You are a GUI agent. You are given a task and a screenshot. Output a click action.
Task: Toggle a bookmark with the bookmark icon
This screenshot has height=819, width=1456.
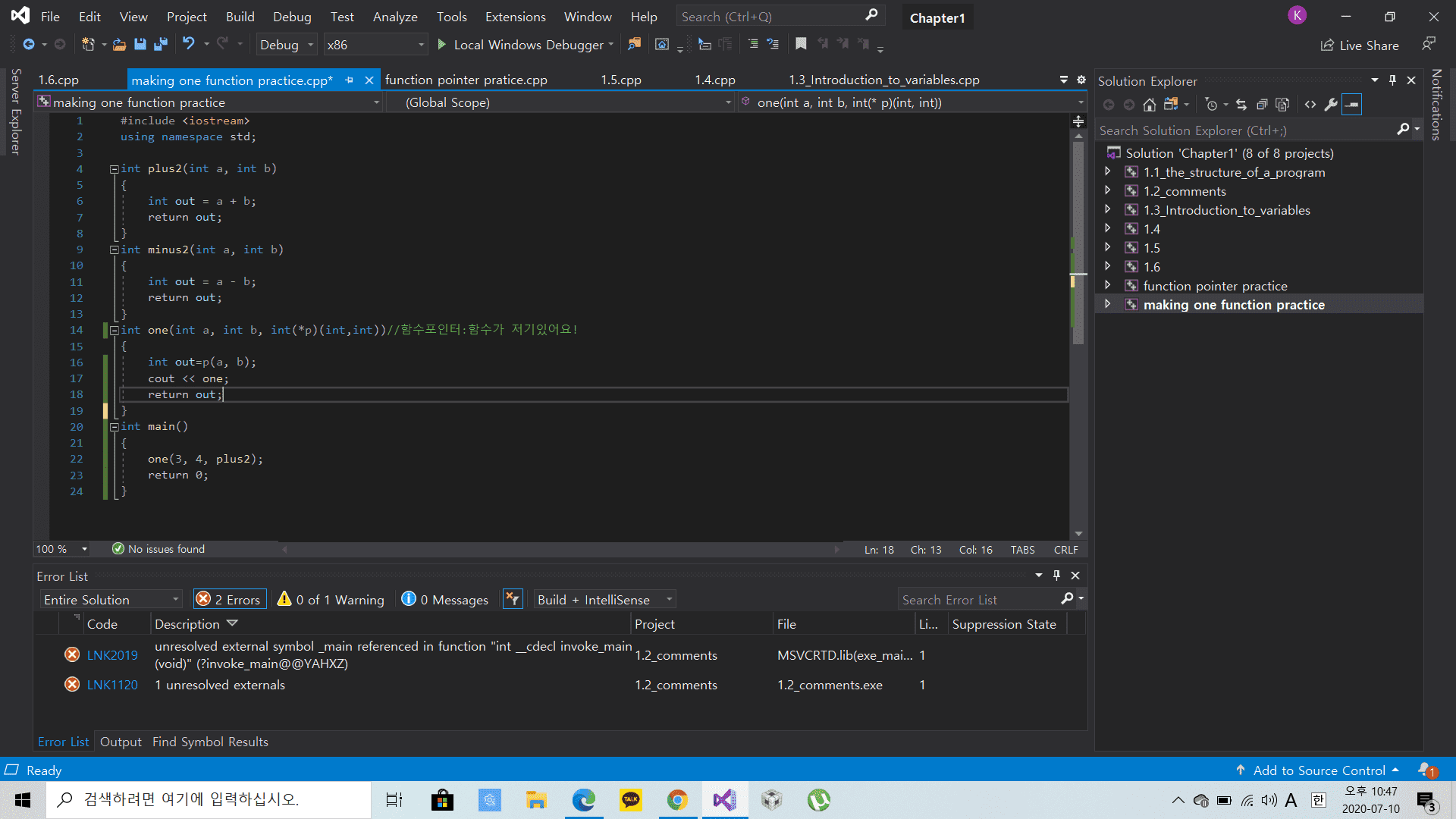(x=801, y=45)
